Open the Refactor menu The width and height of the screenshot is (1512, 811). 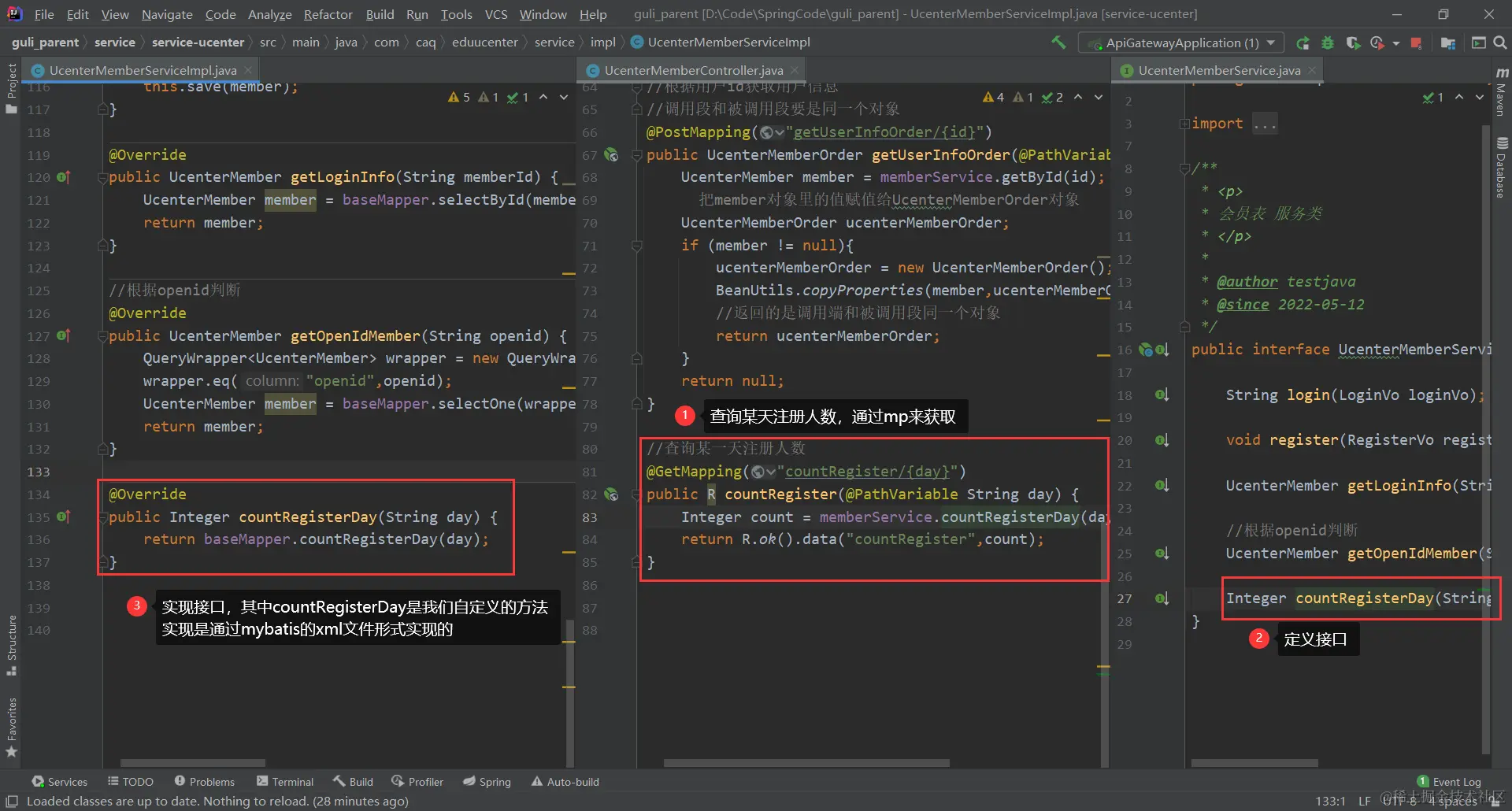pos(328,14)
